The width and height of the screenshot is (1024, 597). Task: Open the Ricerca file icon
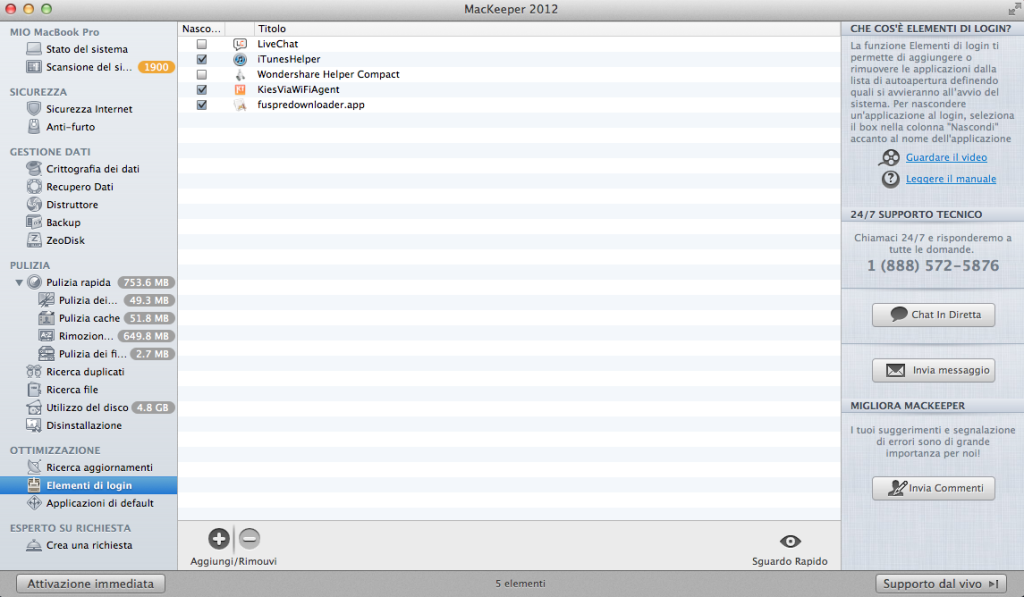34,389
